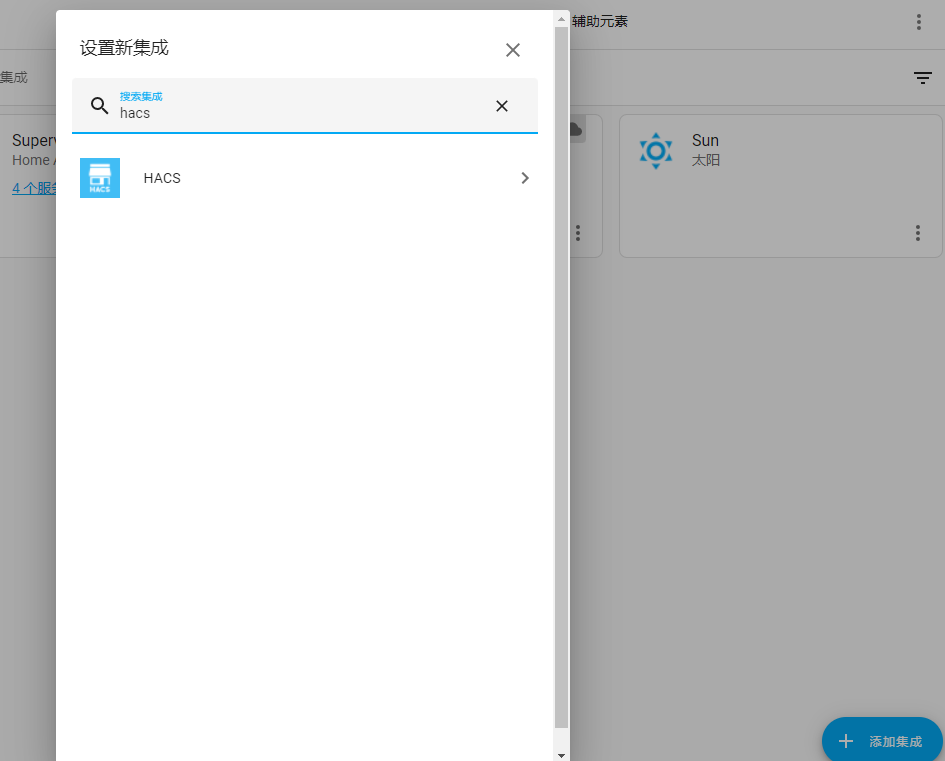Open the integrations filter icon

coord(923,78)
